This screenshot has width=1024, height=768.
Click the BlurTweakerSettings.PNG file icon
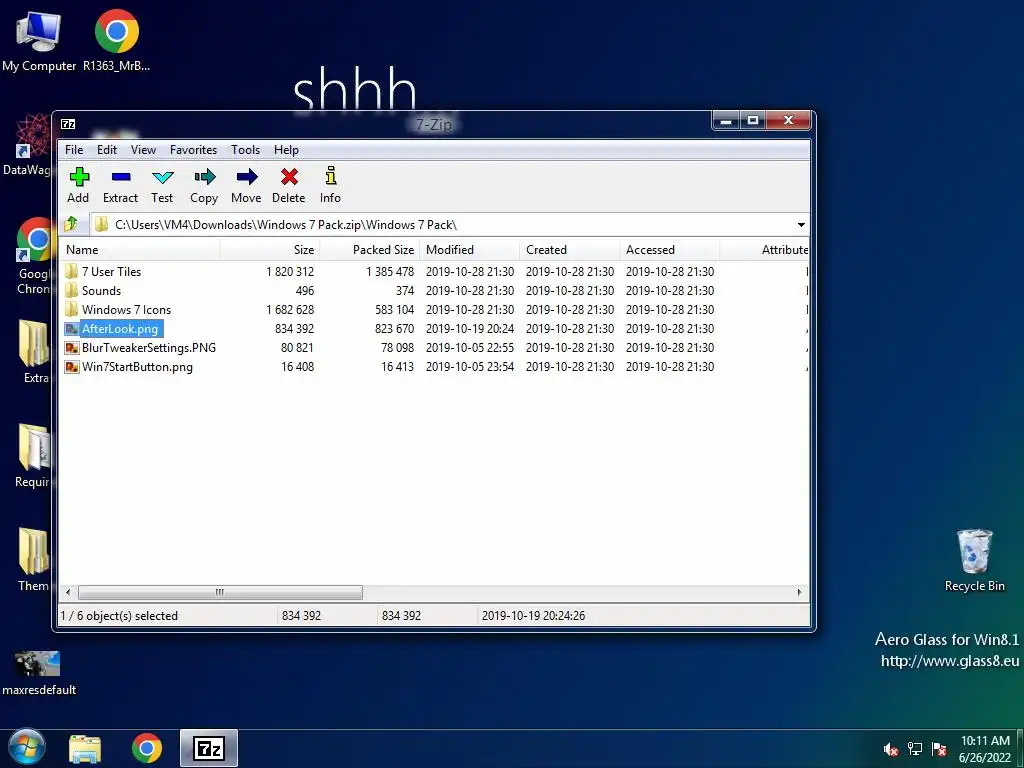click(72, 347)
